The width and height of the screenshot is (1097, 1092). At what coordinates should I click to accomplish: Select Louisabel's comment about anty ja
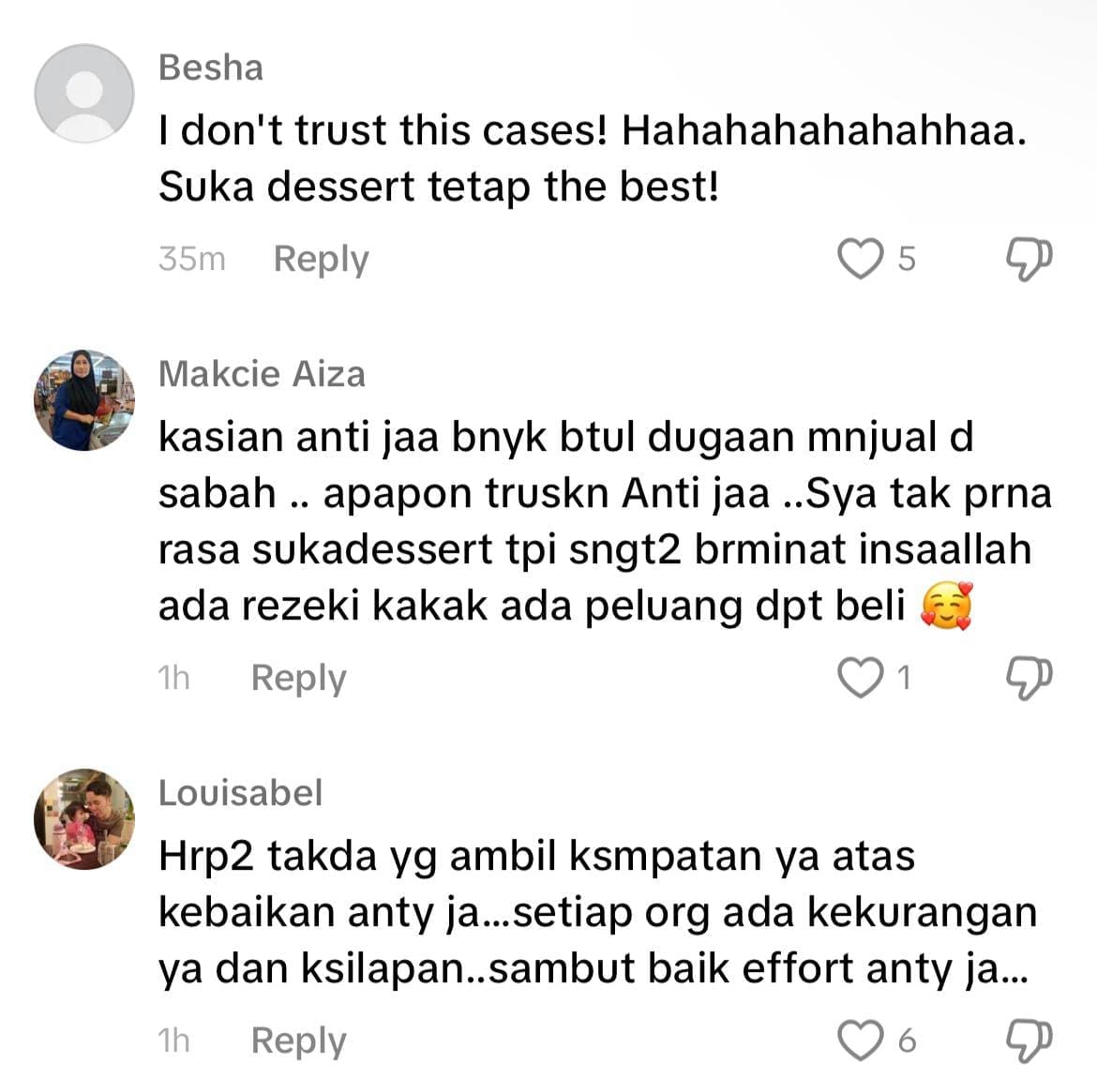point(598,912)
